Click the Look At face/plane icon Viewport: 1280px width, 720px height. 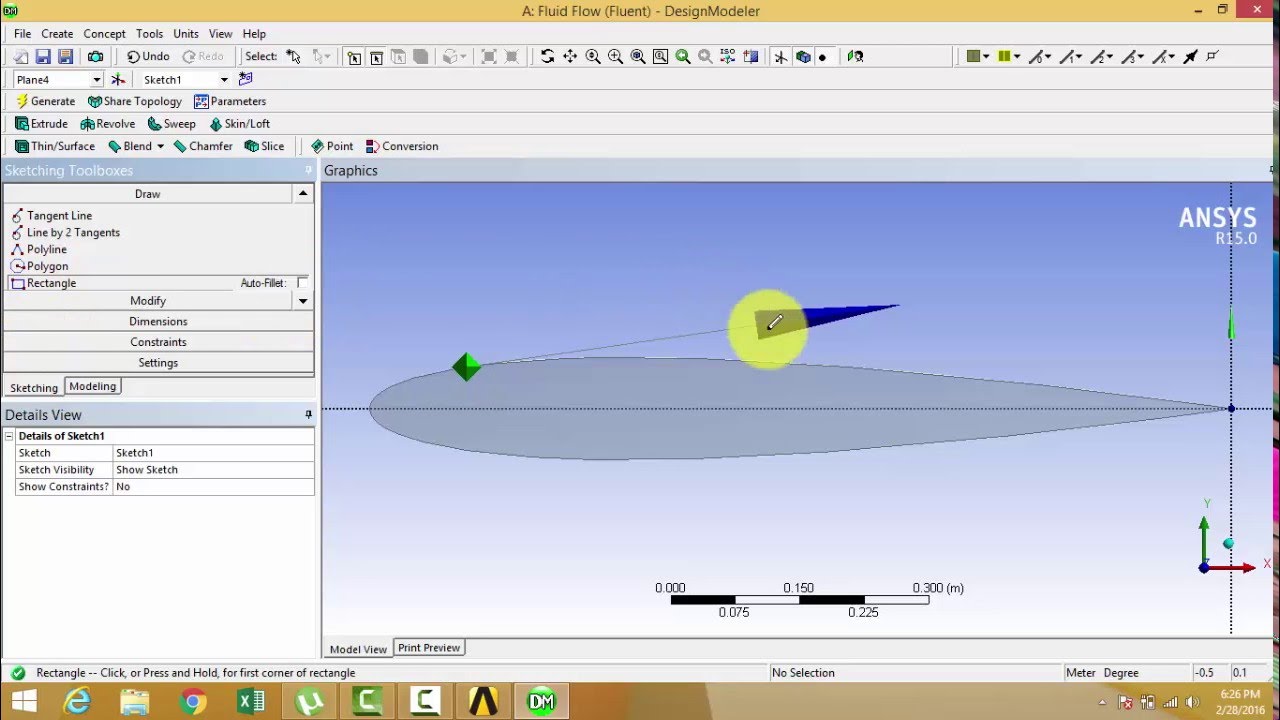click(751, 57)
